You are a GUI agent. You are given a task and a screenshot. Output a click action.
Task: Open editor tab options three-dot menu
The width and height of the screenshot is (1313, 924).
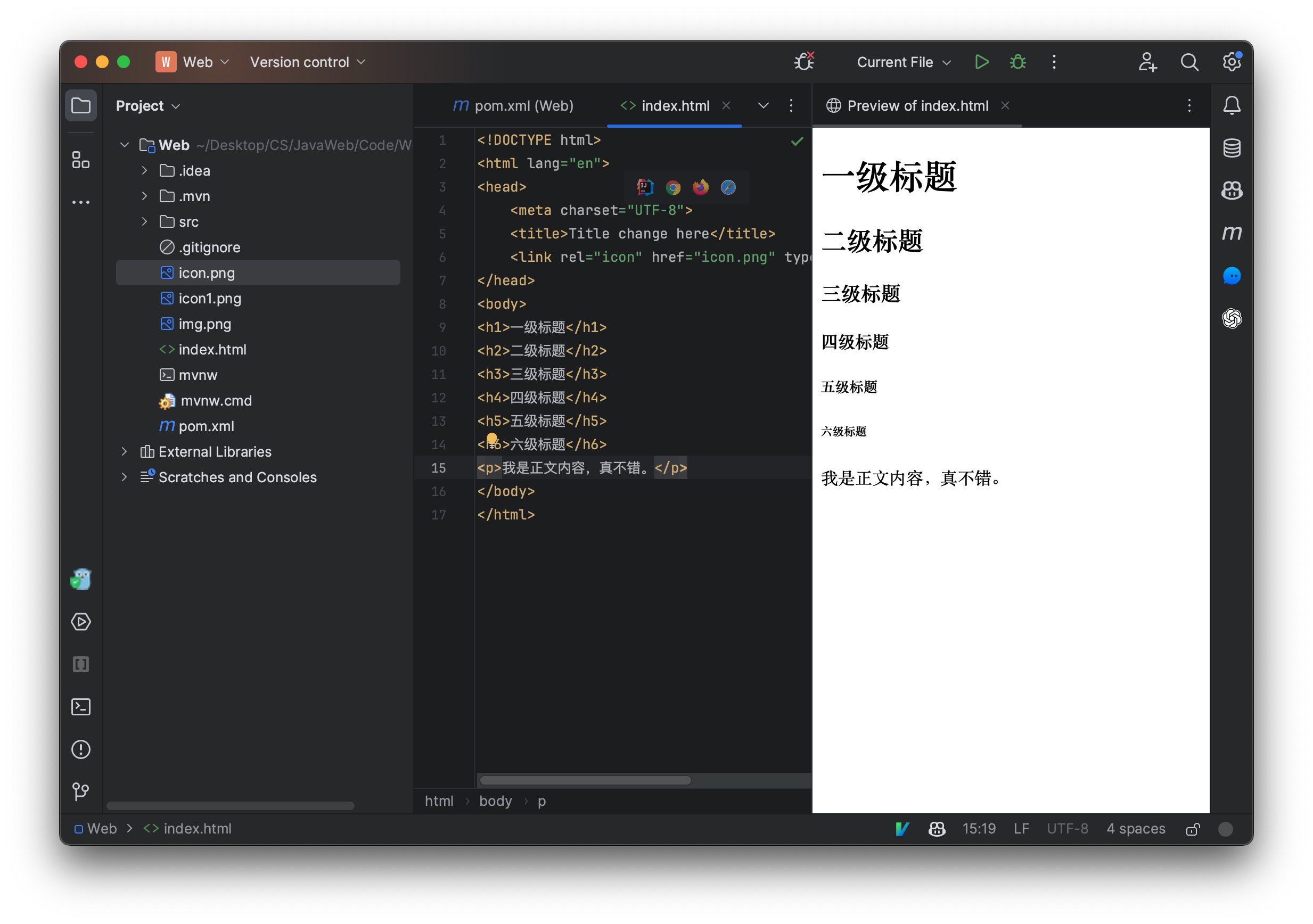pos(791,105)
